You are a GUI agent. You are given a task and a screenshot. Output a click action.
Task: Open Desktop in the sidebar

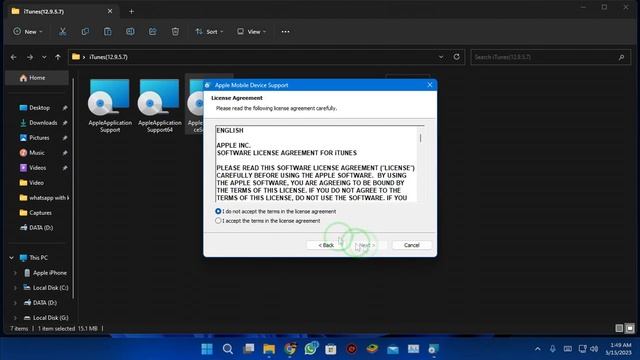click(x=39, y=108)
